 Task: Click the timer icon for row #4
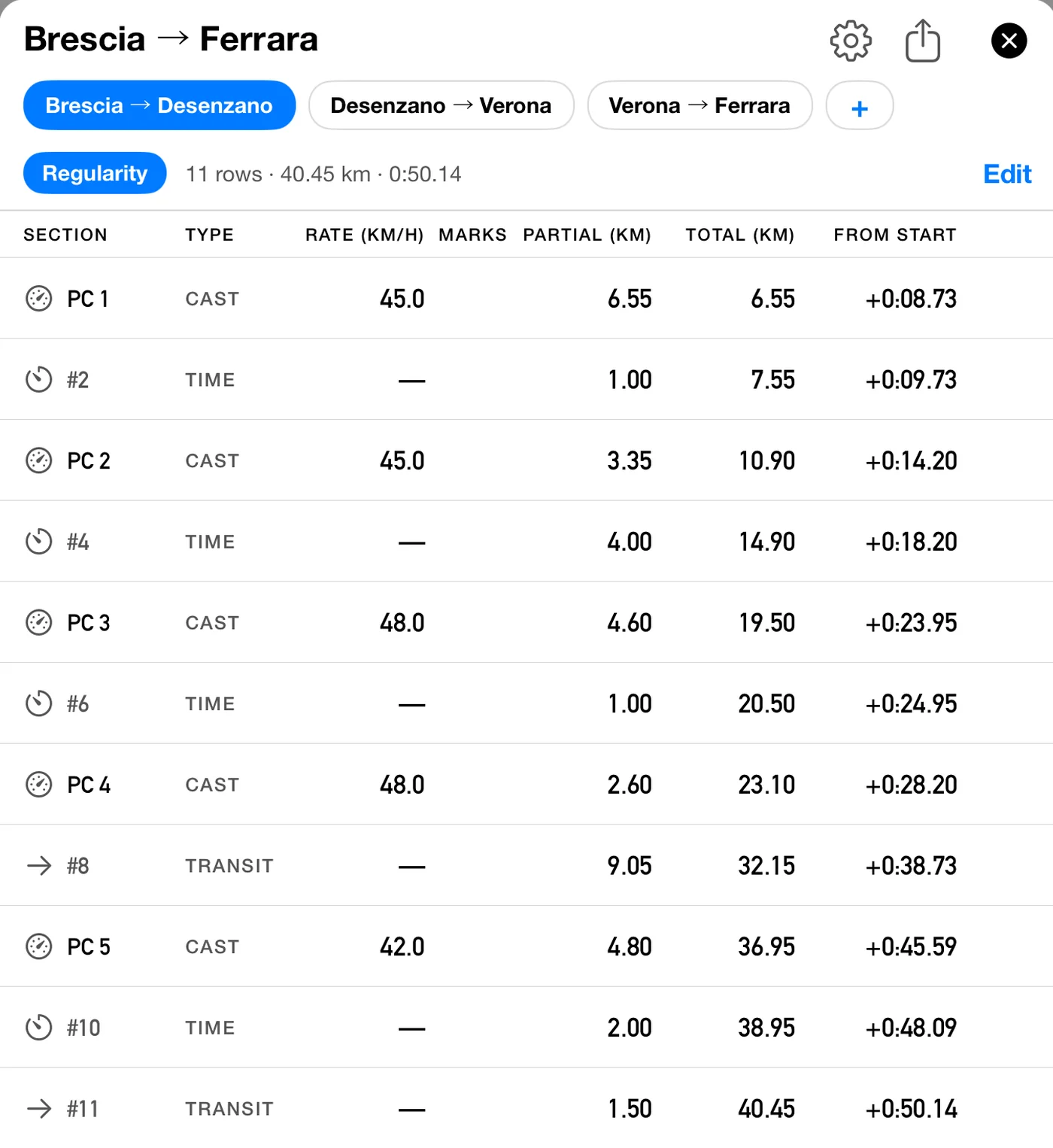39,542
